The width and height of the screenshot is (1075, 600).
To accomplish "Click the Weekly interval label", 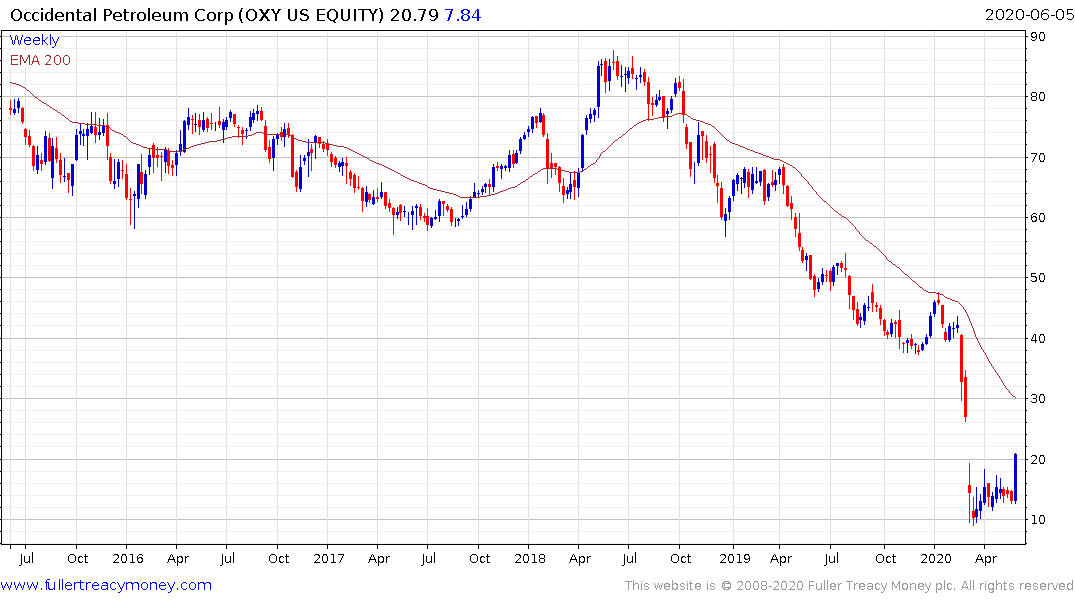I will 34,40.
